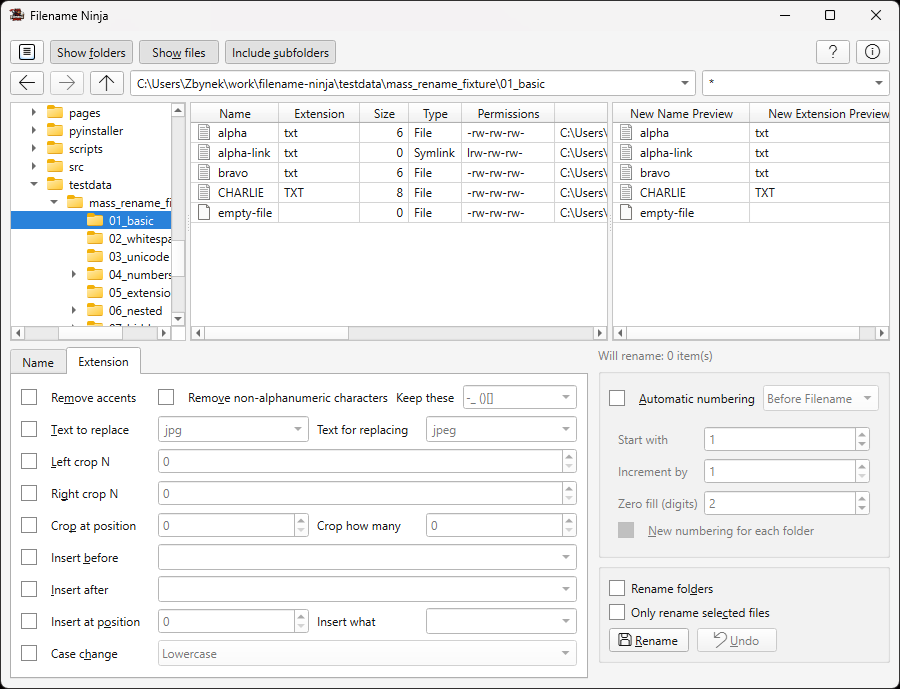
Task: Open the Before Filename dropdown
Action: [820, 397]
